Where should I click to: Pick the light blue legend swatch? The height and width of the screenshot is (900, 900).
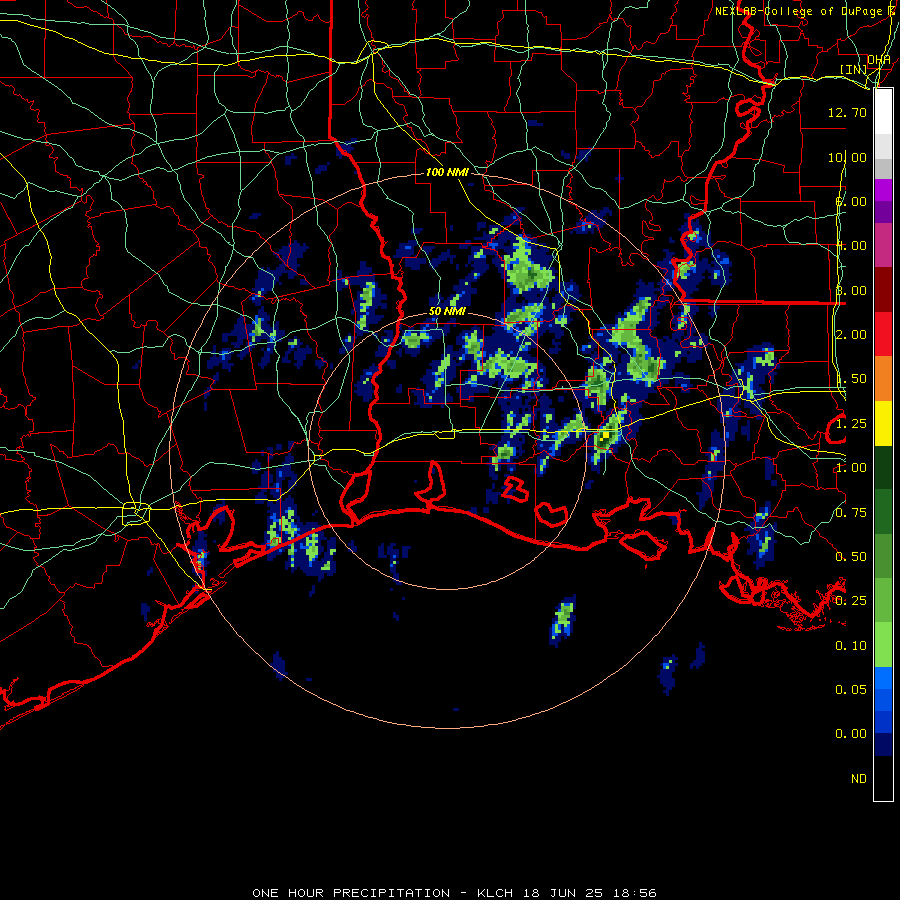(x=883, y=678)
